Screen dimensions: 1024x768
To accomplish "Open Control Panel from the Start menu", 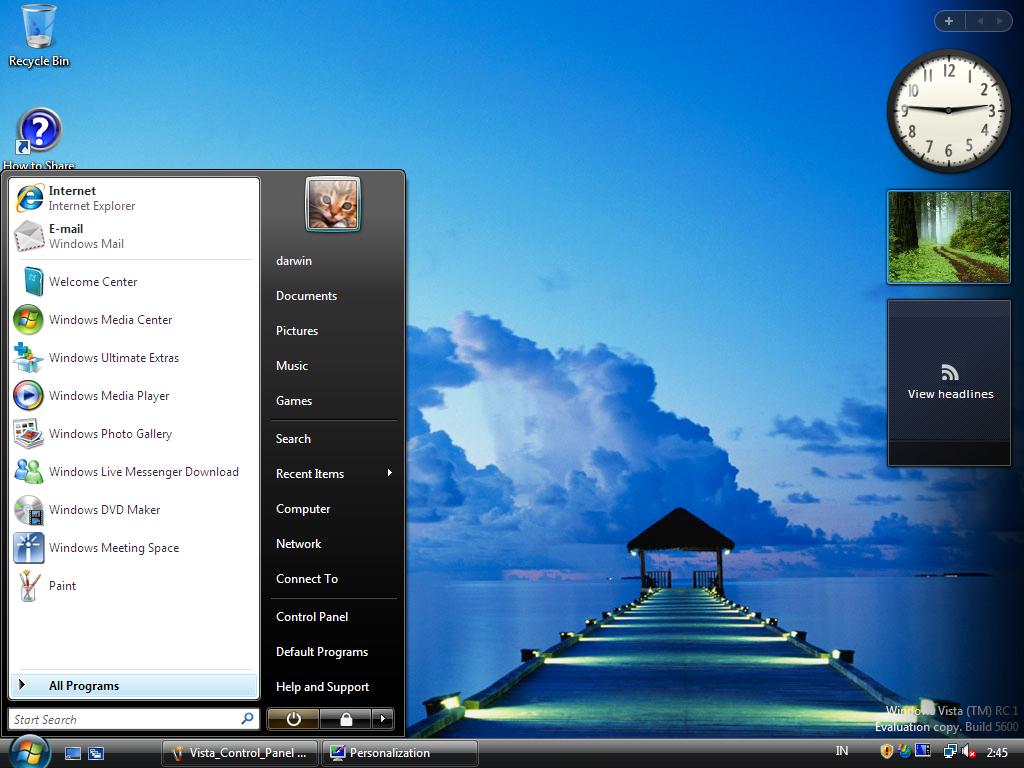I will pos(334,616).
